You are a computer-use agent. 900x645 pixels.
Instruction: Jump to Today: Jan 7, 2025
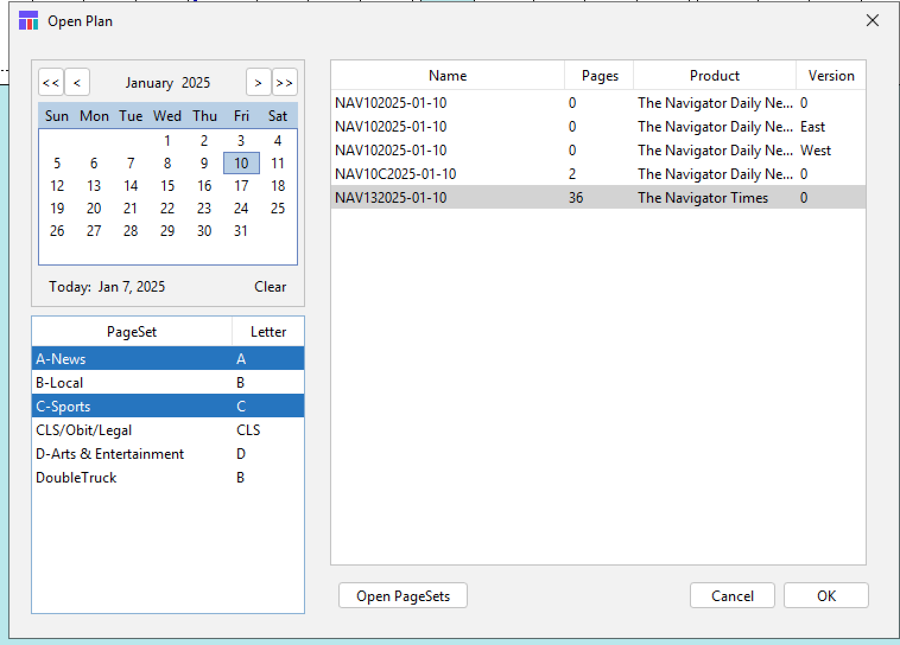pos(107,287)
